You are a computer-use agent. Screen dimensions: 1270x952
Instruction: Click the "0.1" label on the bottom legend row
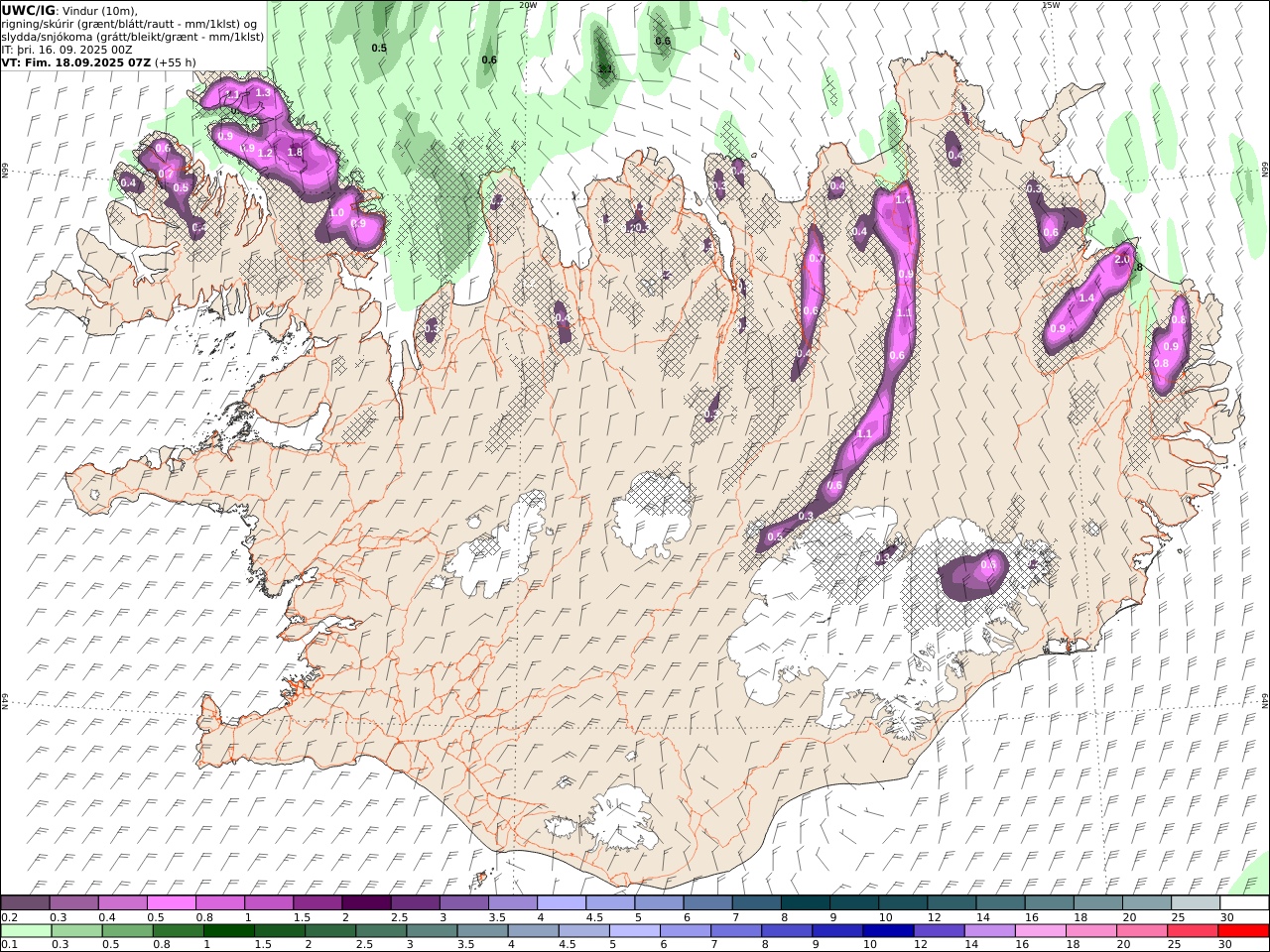pyautogui.click(x=8, y=945)
